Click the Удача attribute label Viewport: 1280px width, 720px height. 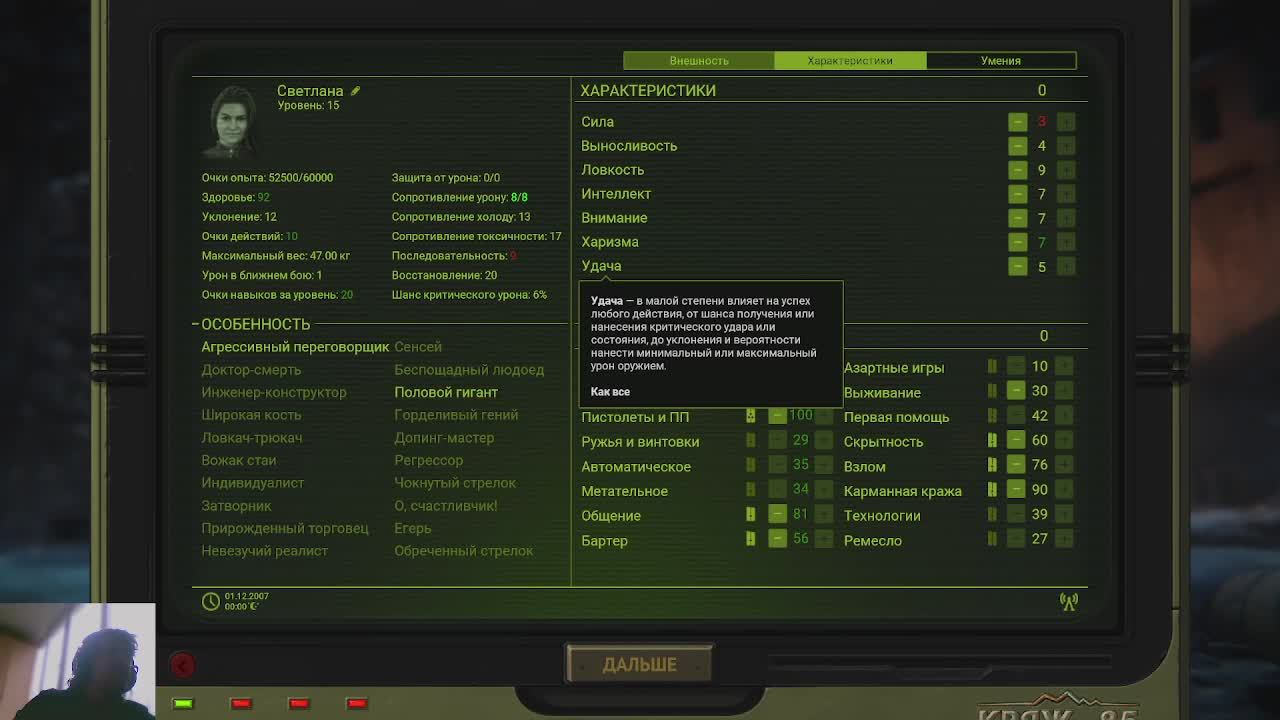[601, 266]
